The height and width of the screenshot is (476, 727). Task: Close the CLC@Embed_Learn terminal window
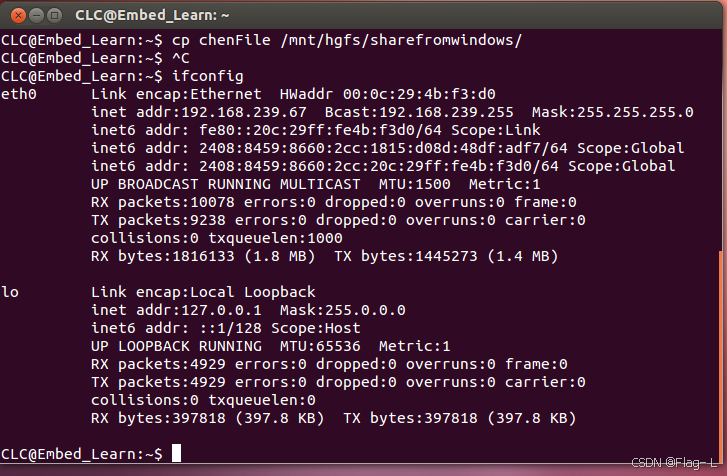pos(18,16)
